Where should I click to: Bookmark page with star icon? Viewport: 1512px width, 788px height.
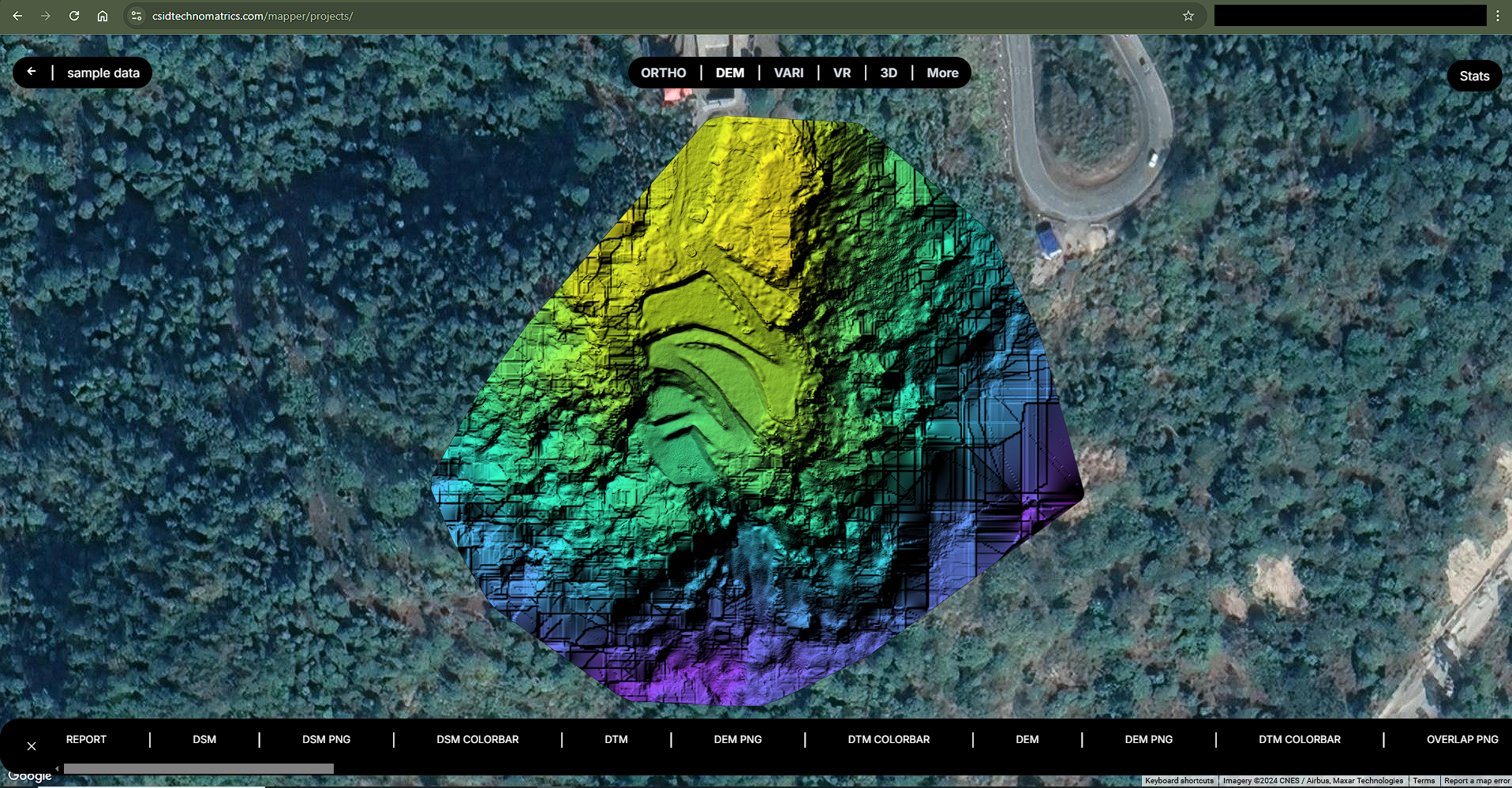tap(1188, 16)
